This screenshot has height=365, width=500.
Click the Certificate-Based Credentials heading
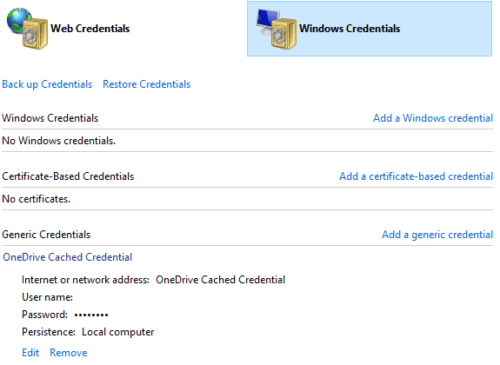click(x=68, y=176)
